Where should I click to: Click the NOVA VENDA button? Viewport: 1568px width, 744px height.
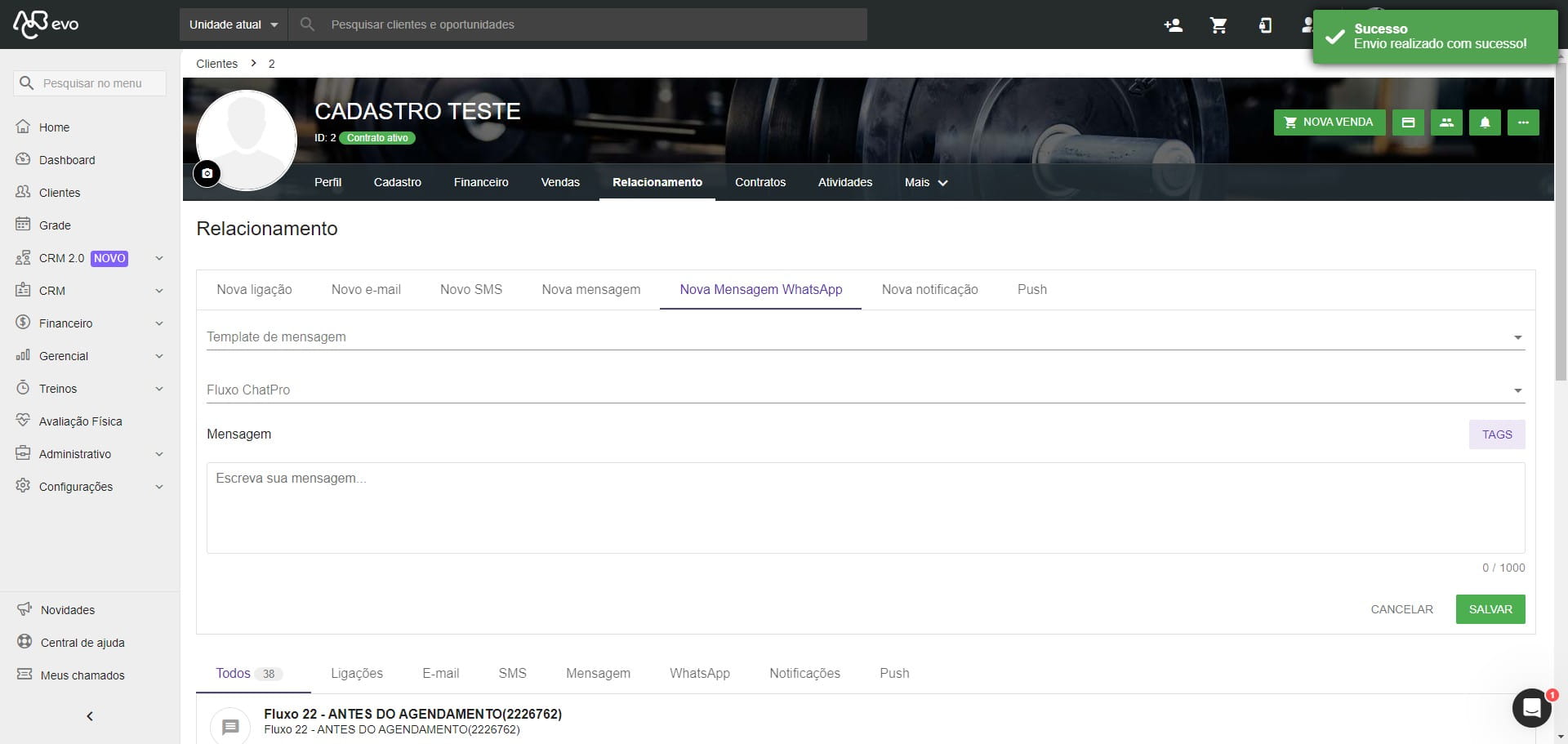coord(1330,123)
